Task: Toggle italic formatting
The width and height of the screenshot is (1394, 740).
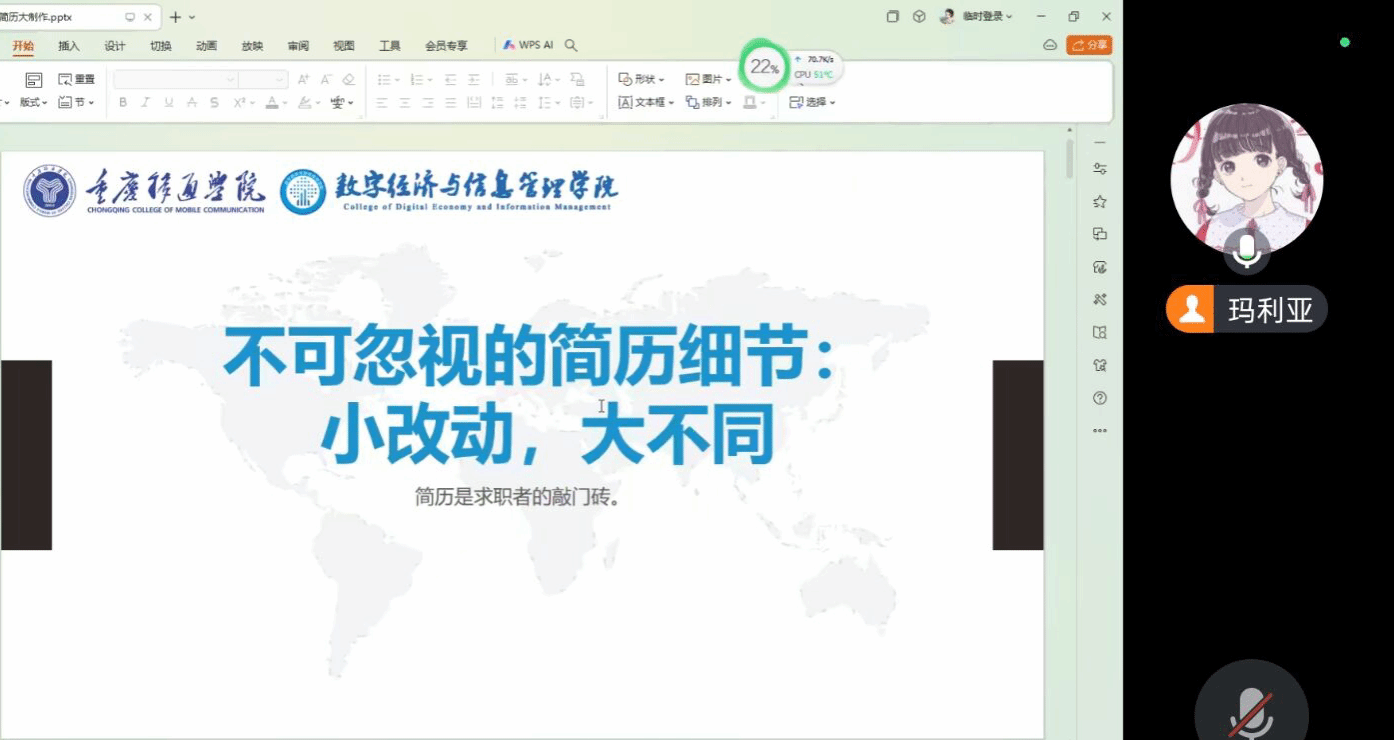Action: point(145,102)
